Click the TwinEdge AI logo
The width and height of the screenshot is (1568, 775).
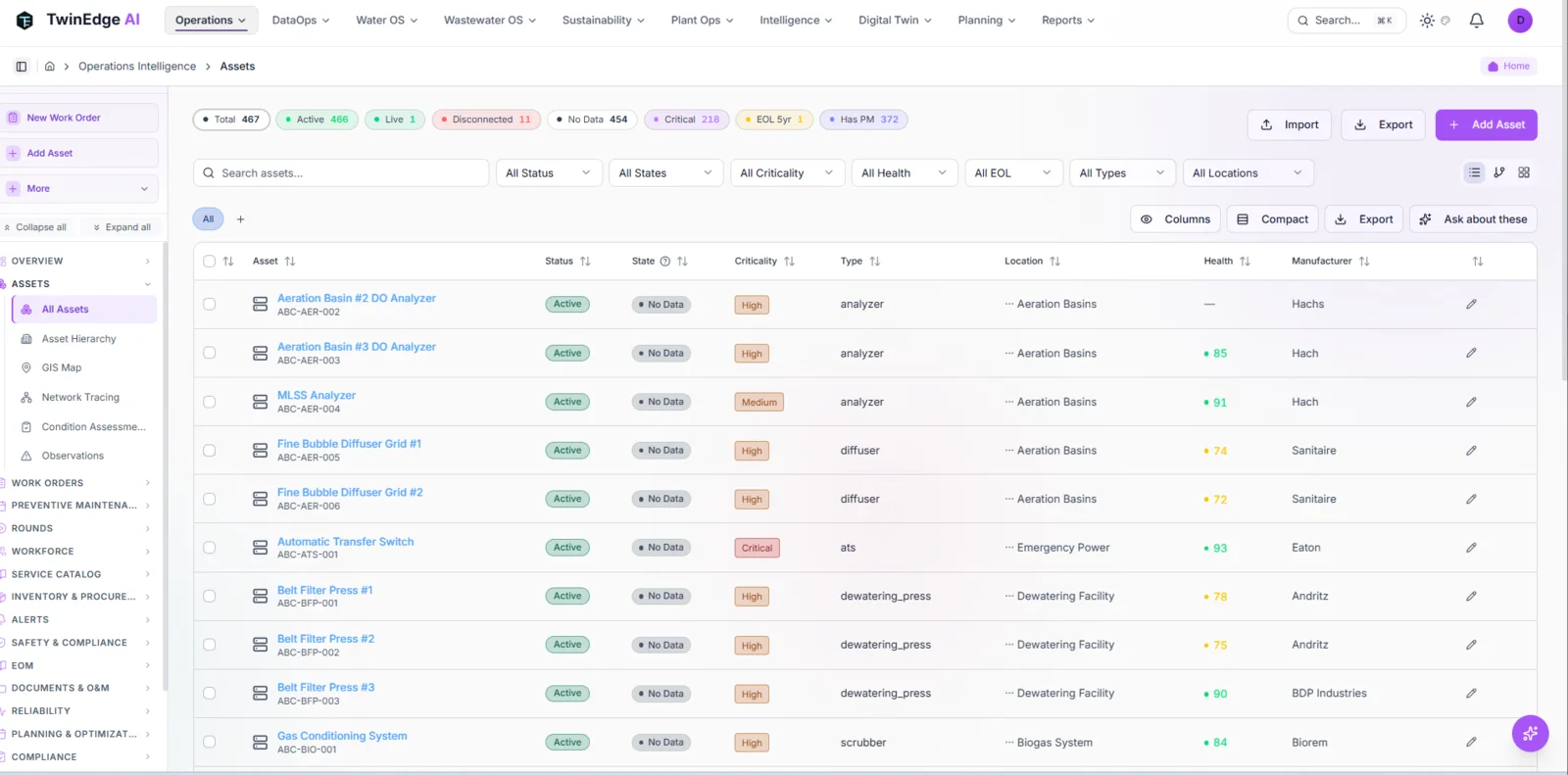(78, 20)
